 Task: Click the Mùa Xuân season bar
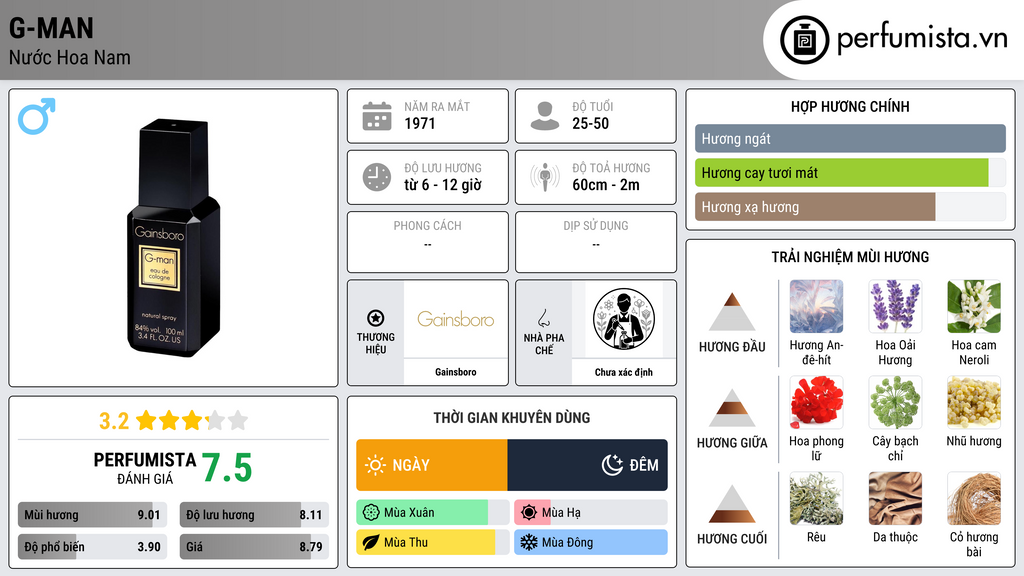click(433, 513)
